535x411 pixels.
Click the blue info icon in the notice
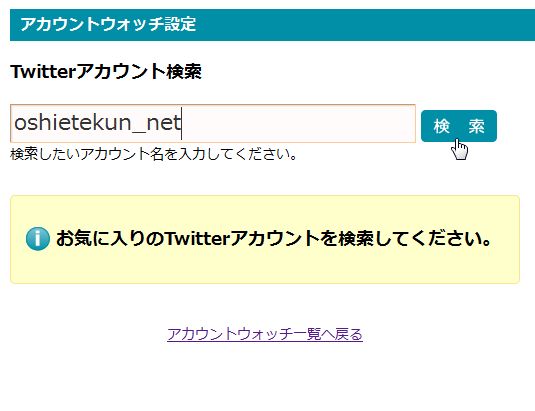[x=38, y=239]
